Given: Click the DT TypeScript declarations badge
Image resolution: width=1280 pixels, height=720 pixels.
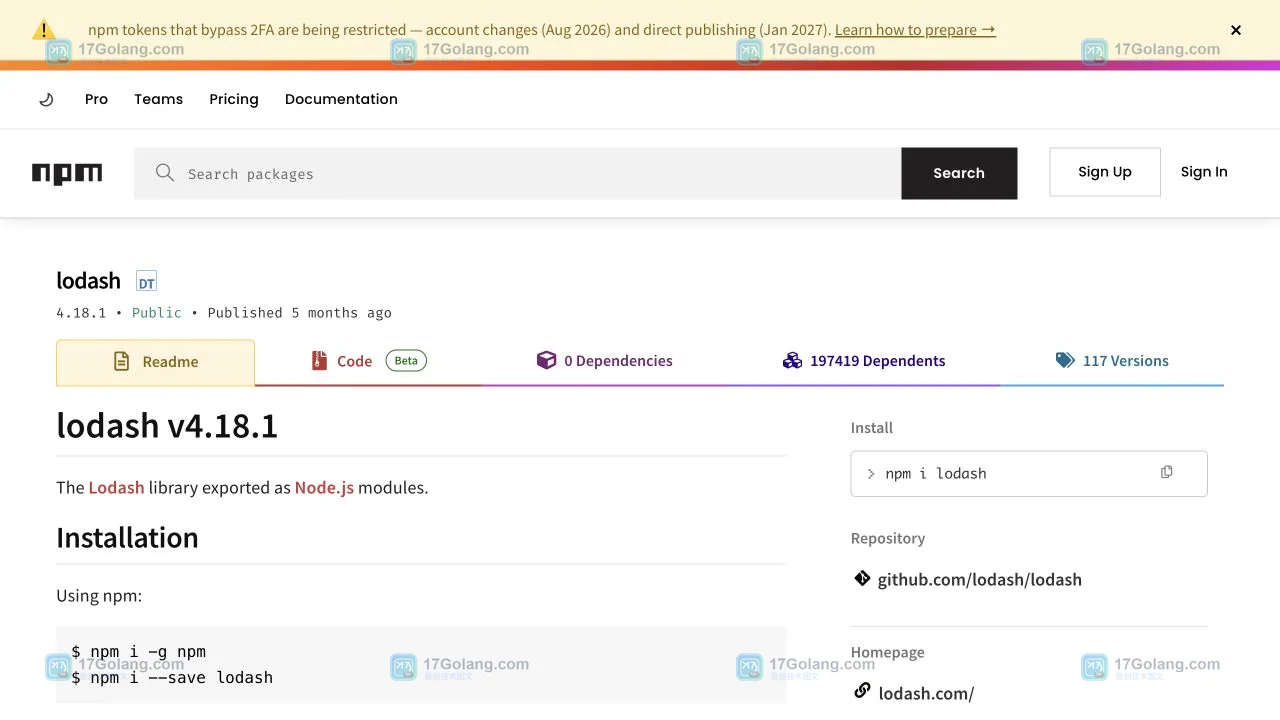Looking at the screenshot, I should pyautogui.click(x=146, y=282).
